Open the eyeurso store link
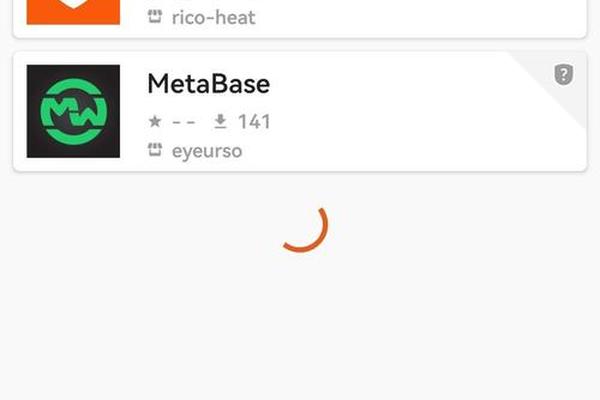 click(207, 152)
